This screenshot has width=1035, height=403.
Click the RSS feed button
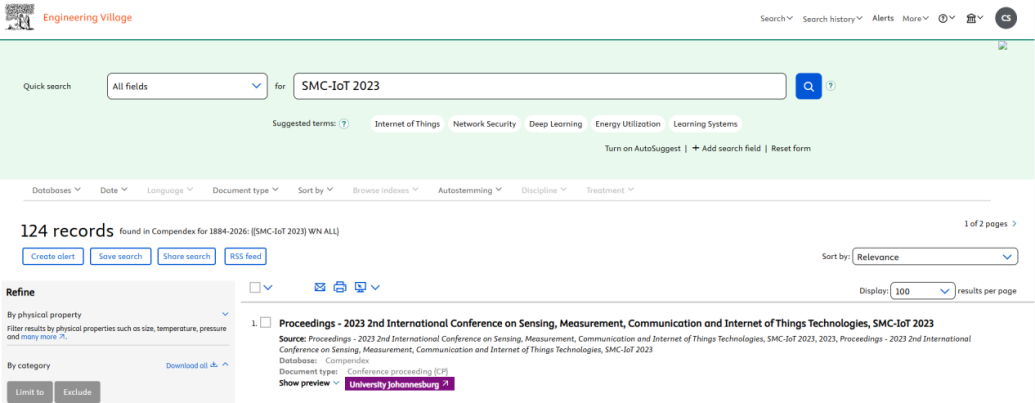point(245,256)
